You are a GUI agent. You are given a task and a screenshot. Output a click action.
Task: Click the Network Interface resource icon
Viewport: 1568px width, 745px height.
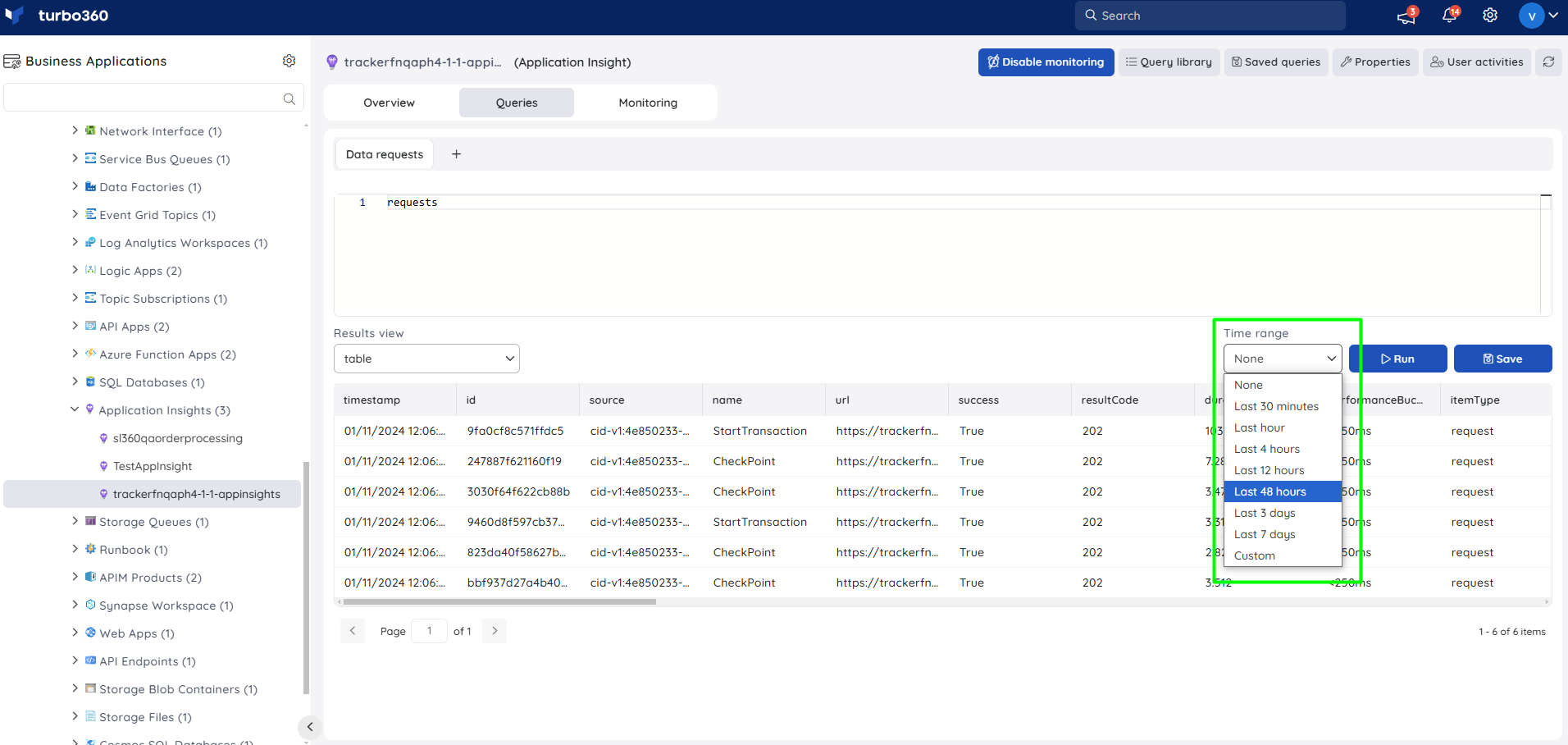pos(90,130)
